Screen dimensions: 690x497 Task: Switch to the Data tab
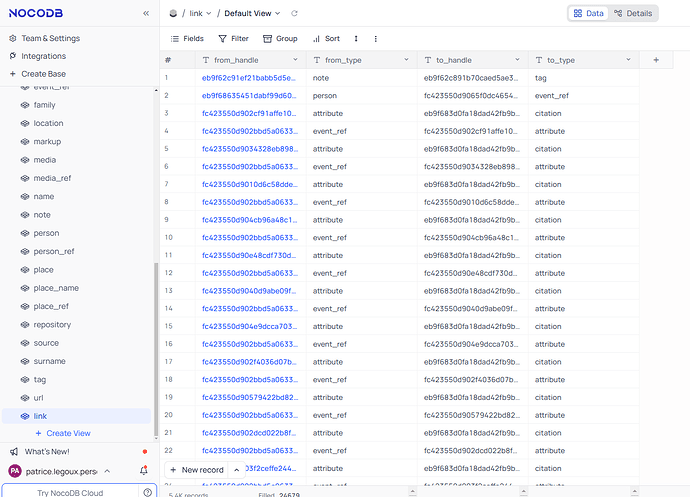click(588, 13)
